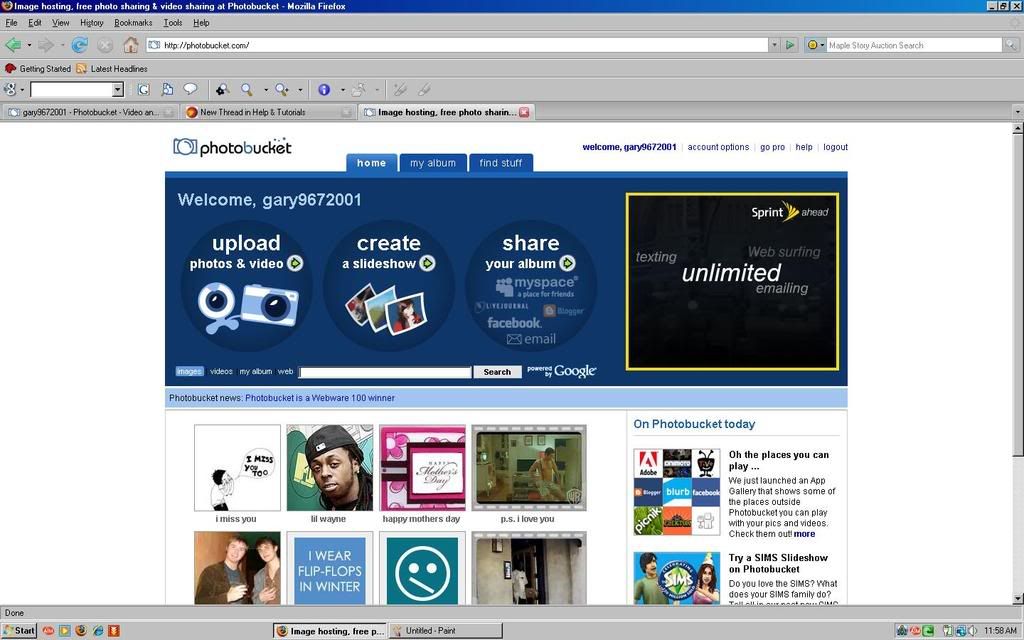This screenshot has height=640, width=1024.
Task: Open the account options link
Action: coord(718,147)
